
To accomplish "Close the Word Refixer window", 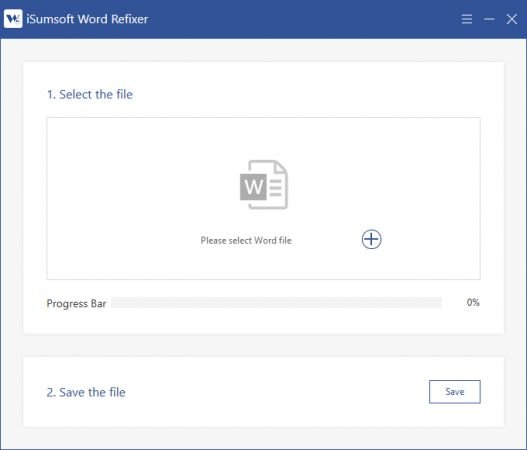I will pyautogui.click(x=512, y=19).
